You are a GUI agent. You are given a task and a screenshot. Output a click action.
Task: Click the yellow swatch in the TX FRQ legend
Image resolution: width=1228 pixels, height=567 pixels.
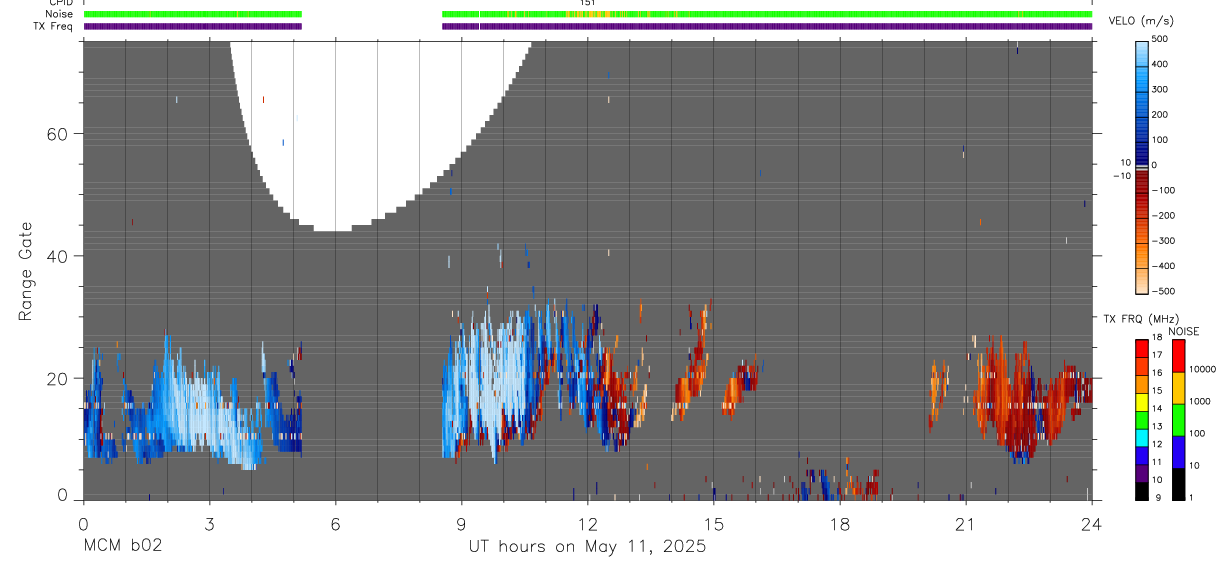coord(1143,401)
